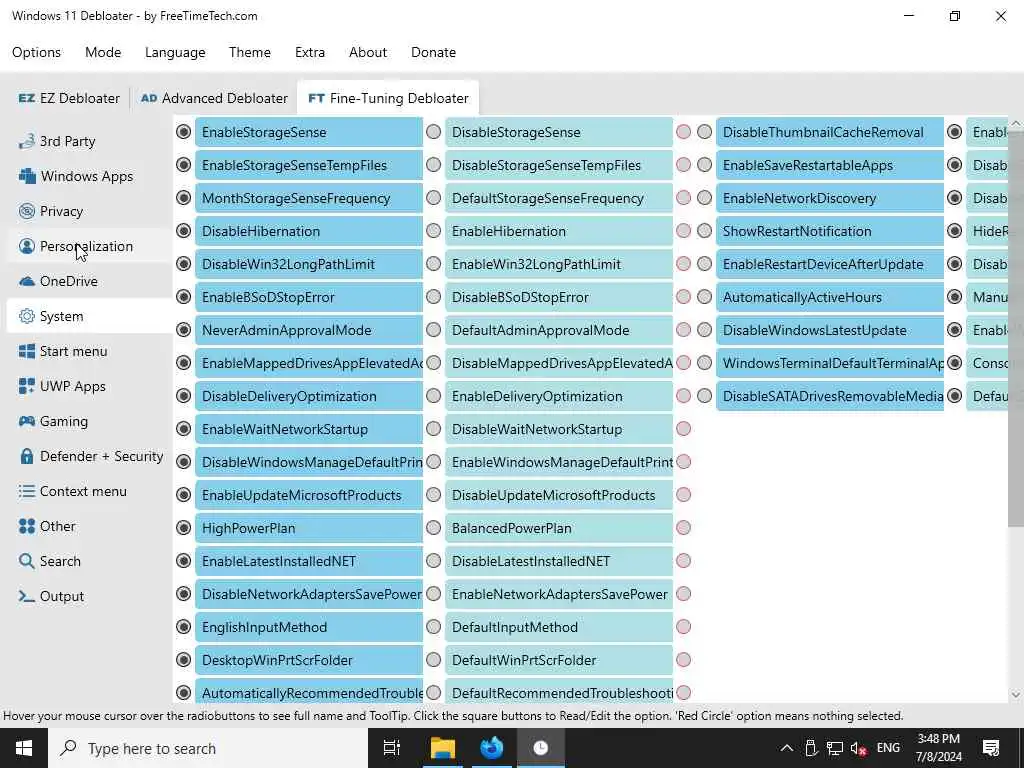Open the EnableWin32LongPathLimit option button
Viewport: 1024px width, 768px height.
pos(559,264)
